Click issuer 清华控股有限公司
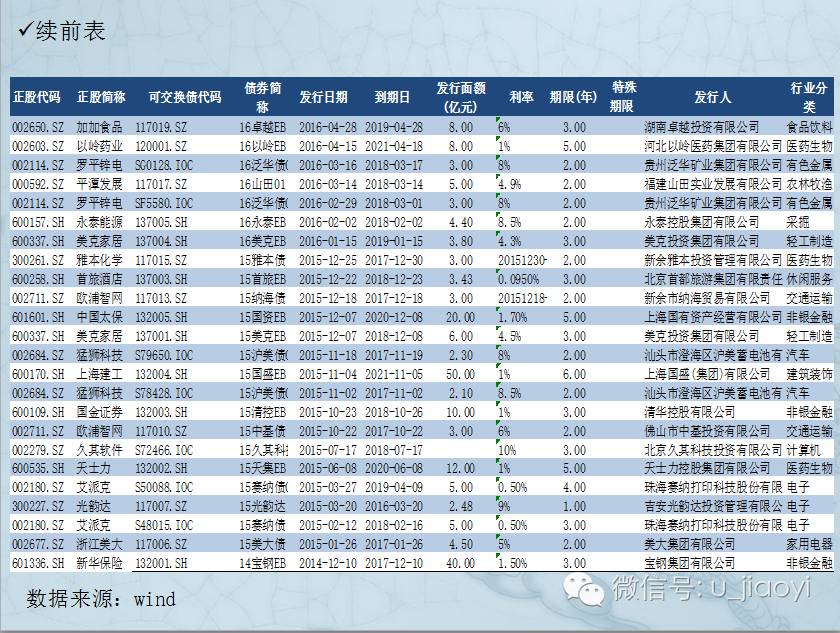The height and width of the screenshot is (633, 840). click(689, 412)
